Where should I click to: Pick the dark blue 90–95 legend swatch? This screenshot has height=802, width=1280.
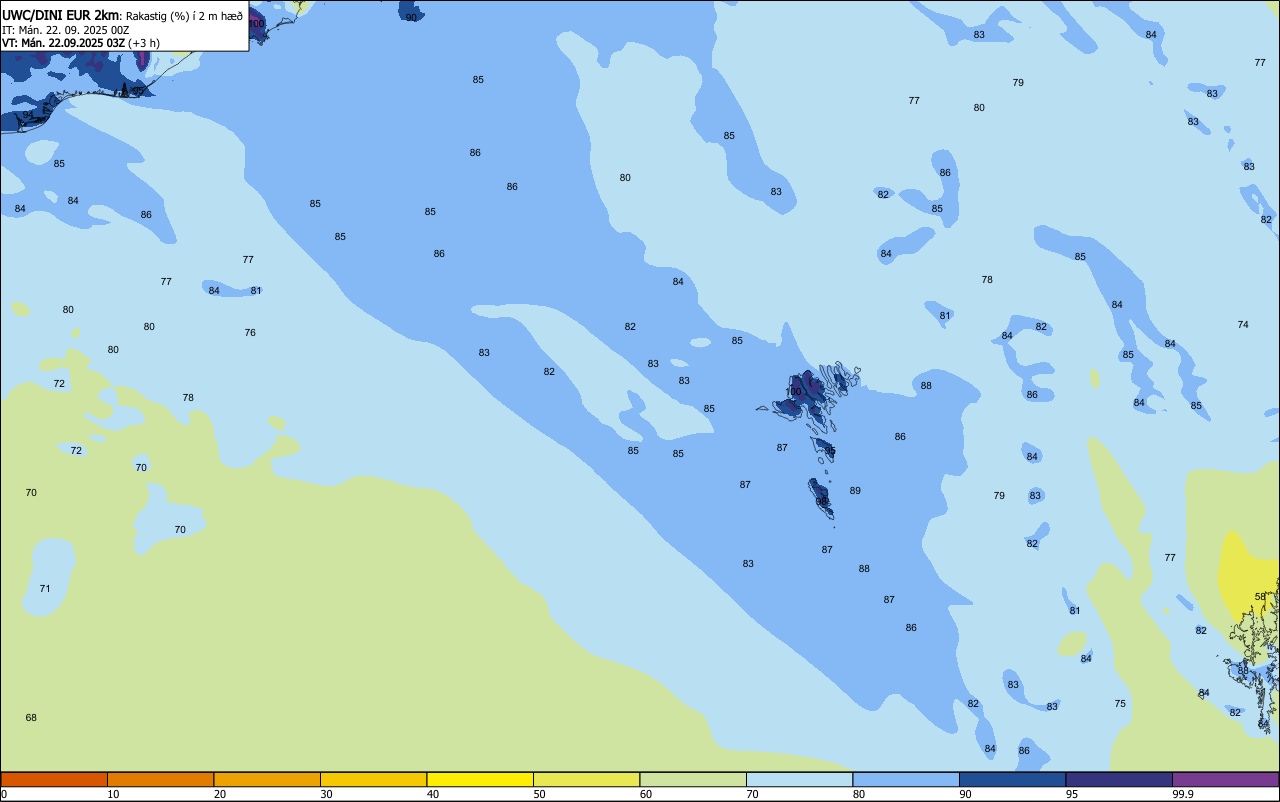coord(1012,779)
